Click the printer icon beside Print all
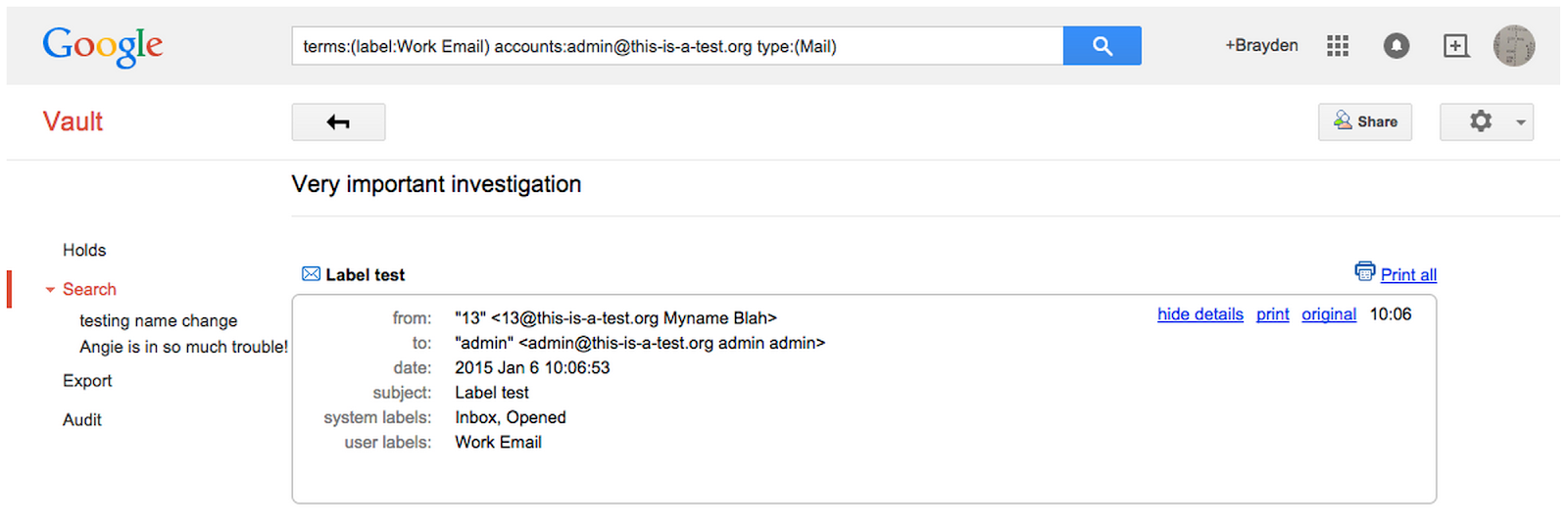 [1364, 271]
